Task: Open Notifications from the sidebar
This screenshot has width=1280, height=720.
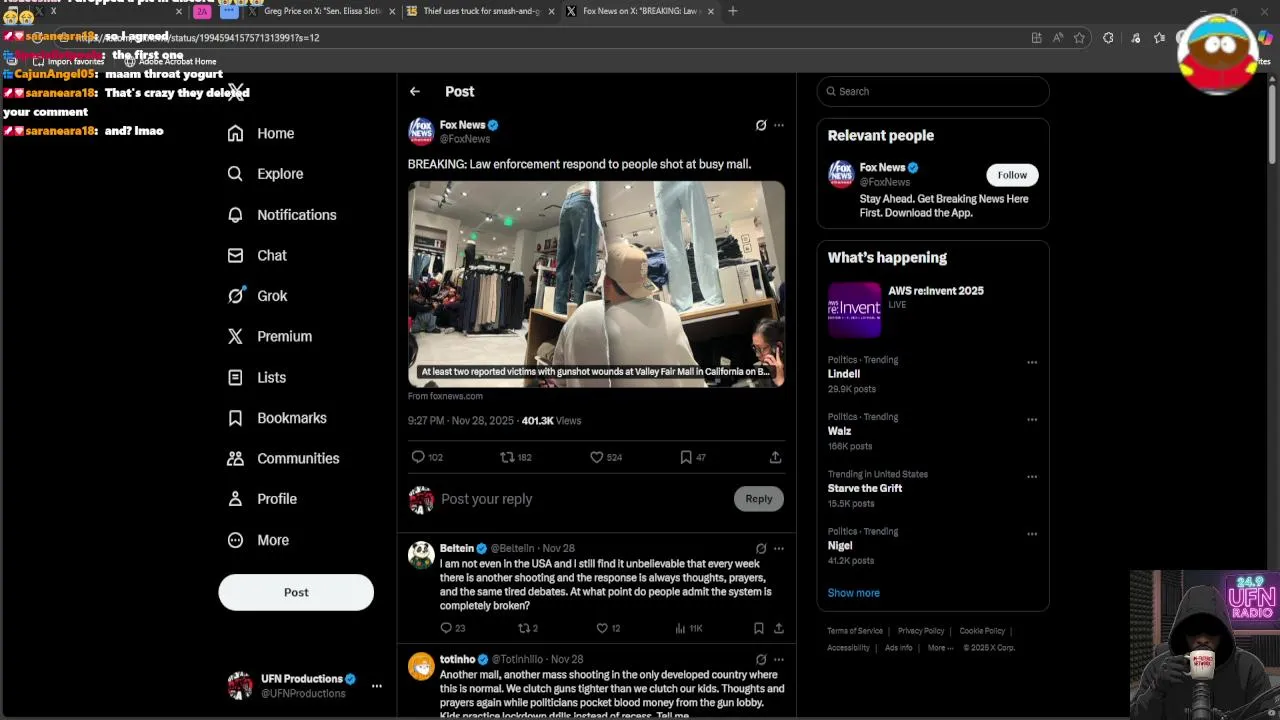Action: [x=282, y=215]
